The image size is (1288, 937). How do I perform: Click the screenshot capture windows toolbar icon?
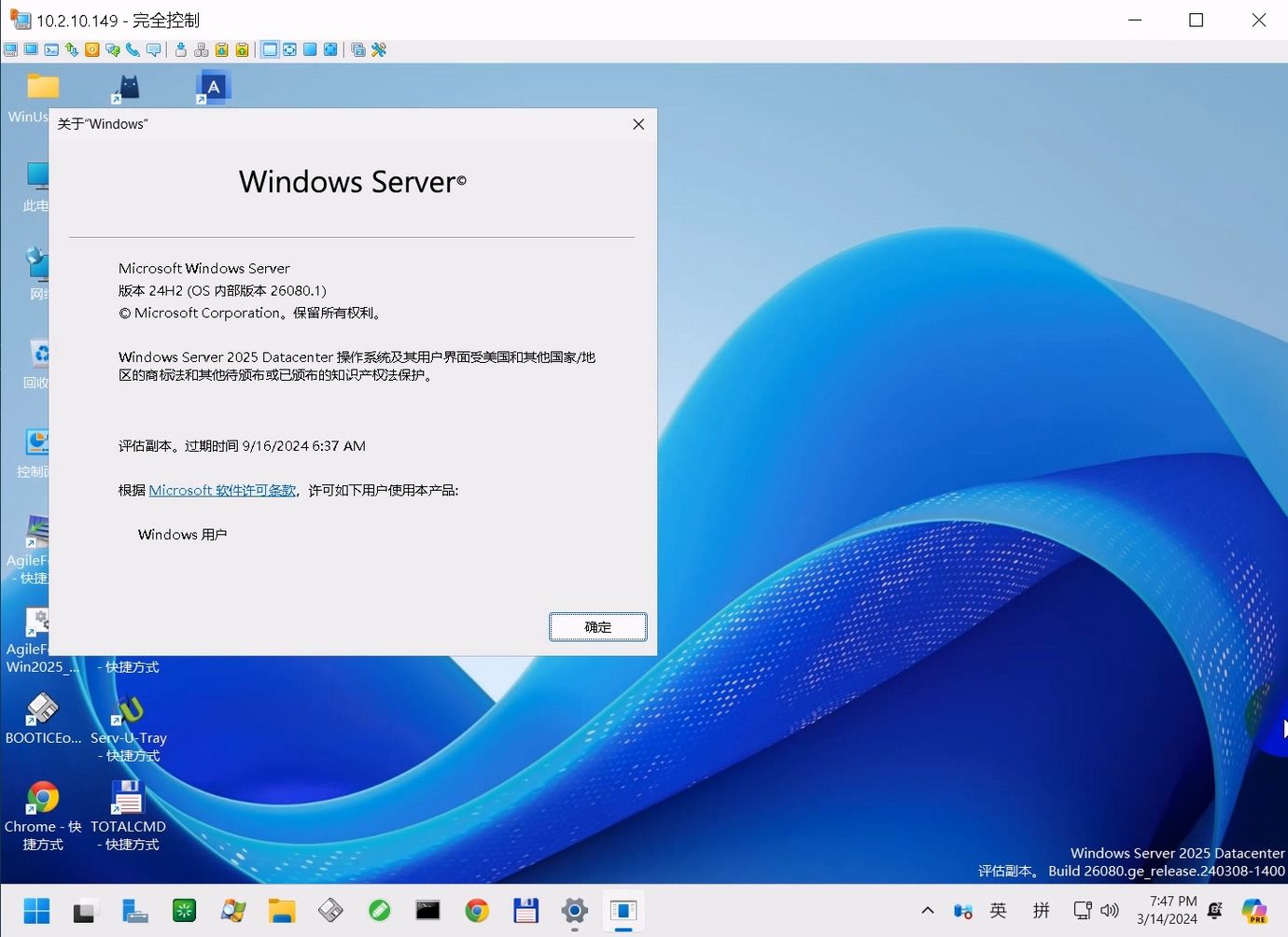click(358, 49)
